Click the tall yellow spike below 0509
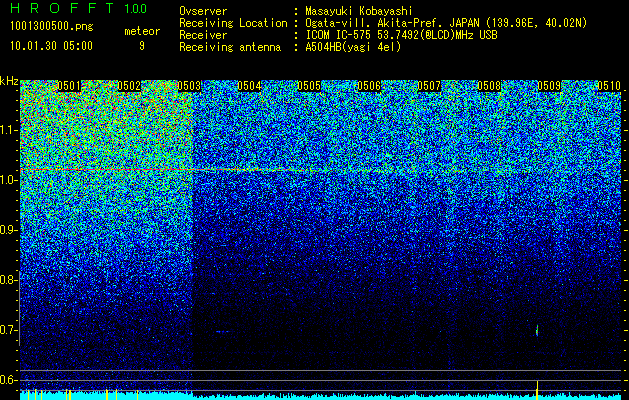The width and height of the screenshot is (629, 400). point(537,389)
